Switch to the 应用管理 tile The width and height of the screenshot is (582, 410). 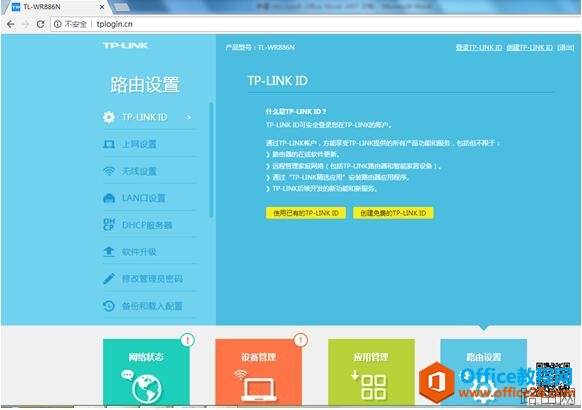371,372
